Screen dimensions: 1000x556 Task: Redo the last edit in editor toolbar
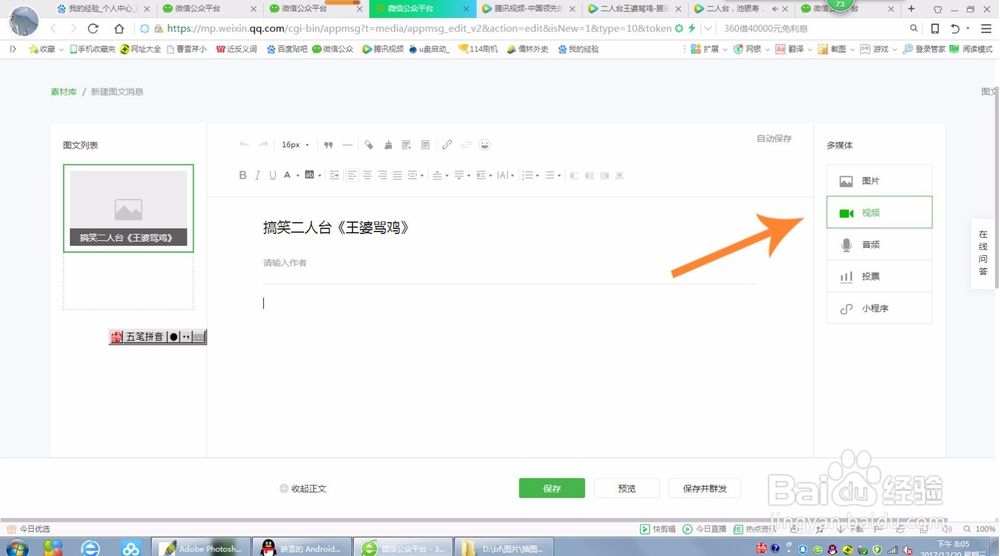click(x=263, y=145)
